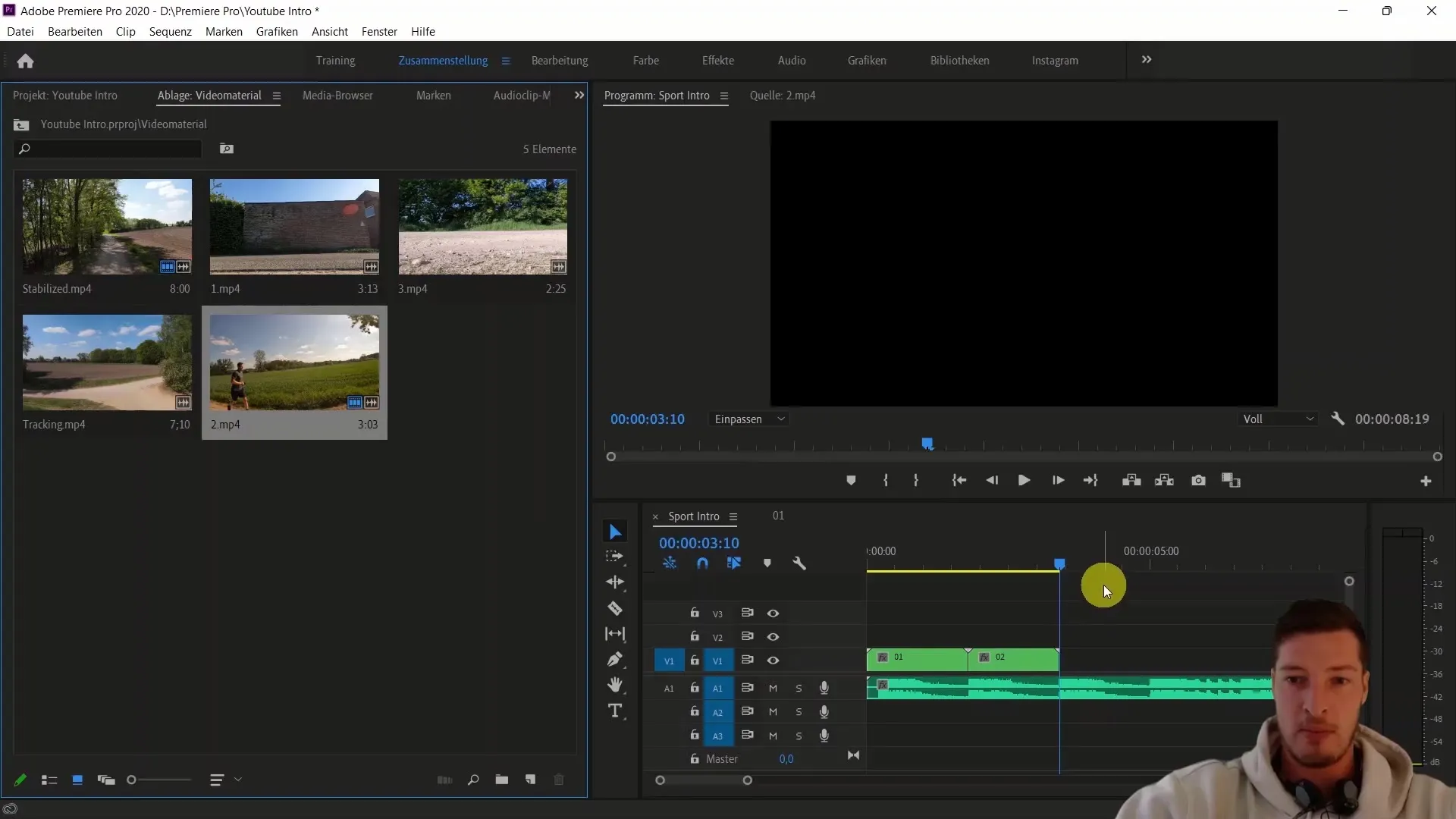The height and width of the screenshot is (819, 1456).
Task: Switch to the Farbe workspace
Action: point(646,61)
